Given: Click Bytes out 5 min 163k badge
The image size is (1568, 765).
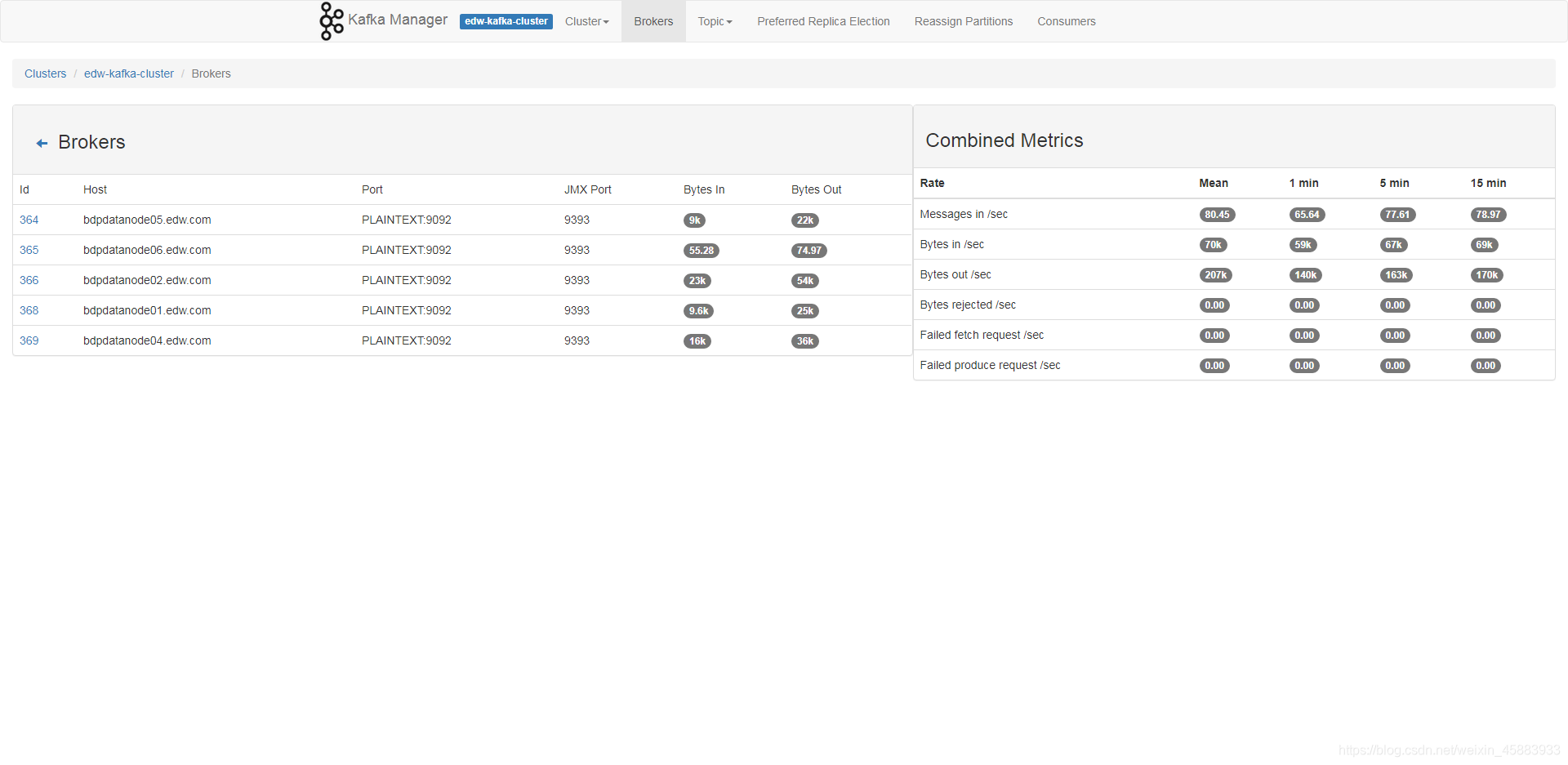Looking at the screenshot, I should point(1396,275).
